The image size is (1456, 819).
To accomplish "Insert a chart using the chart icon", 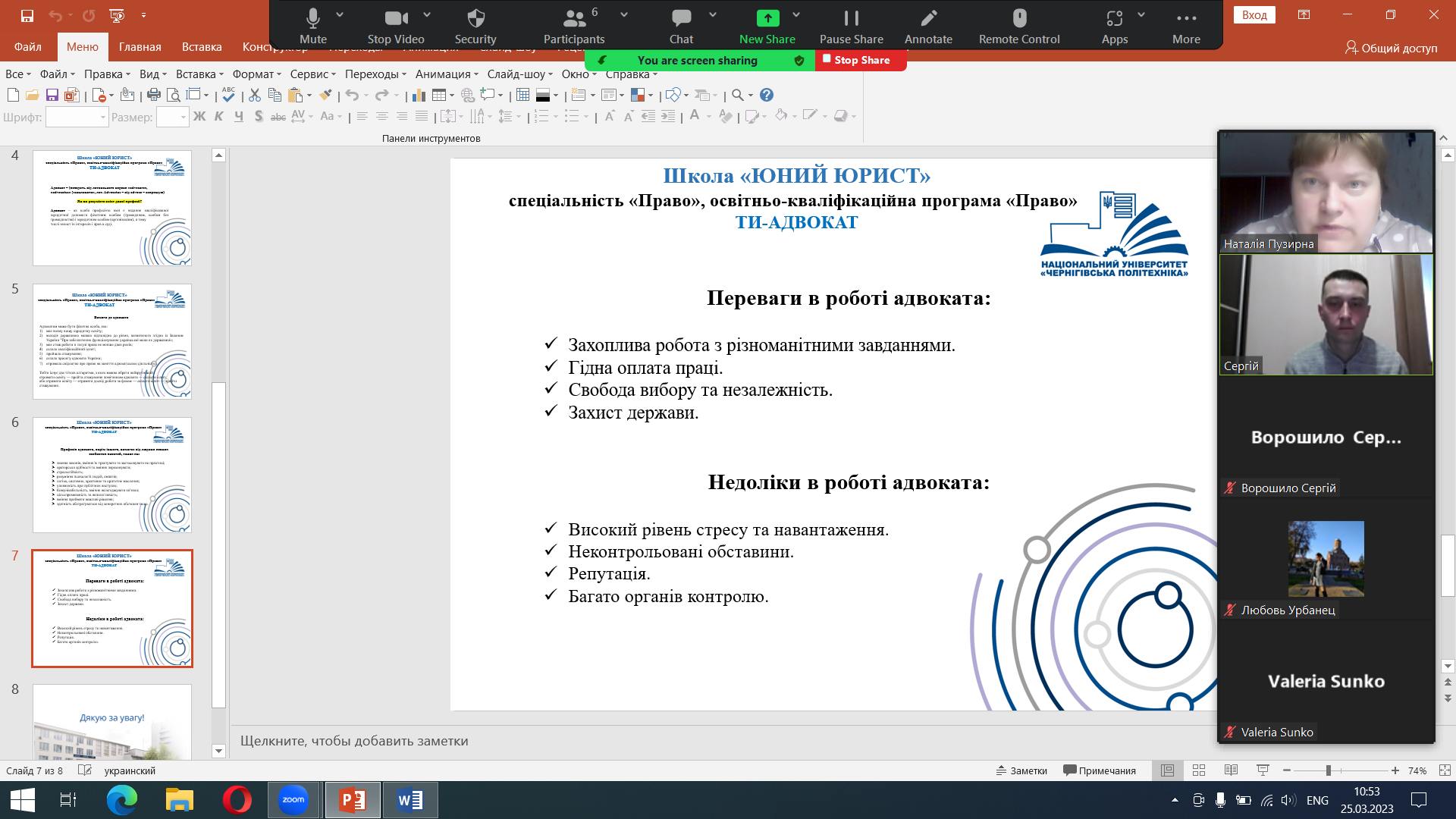I will pos(419,95).
